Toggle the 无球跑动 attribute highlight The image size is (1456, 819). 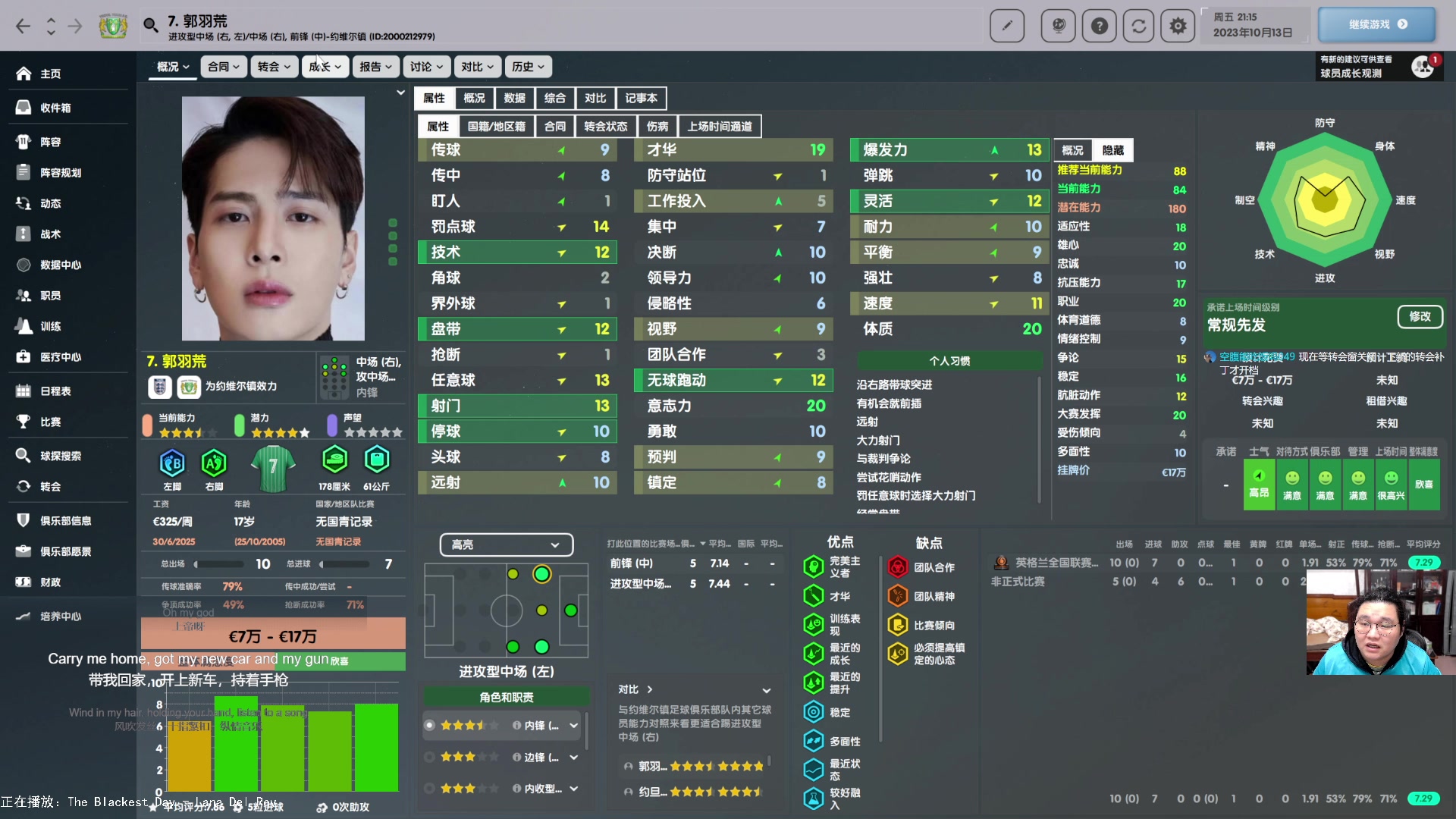pos(733,380)
